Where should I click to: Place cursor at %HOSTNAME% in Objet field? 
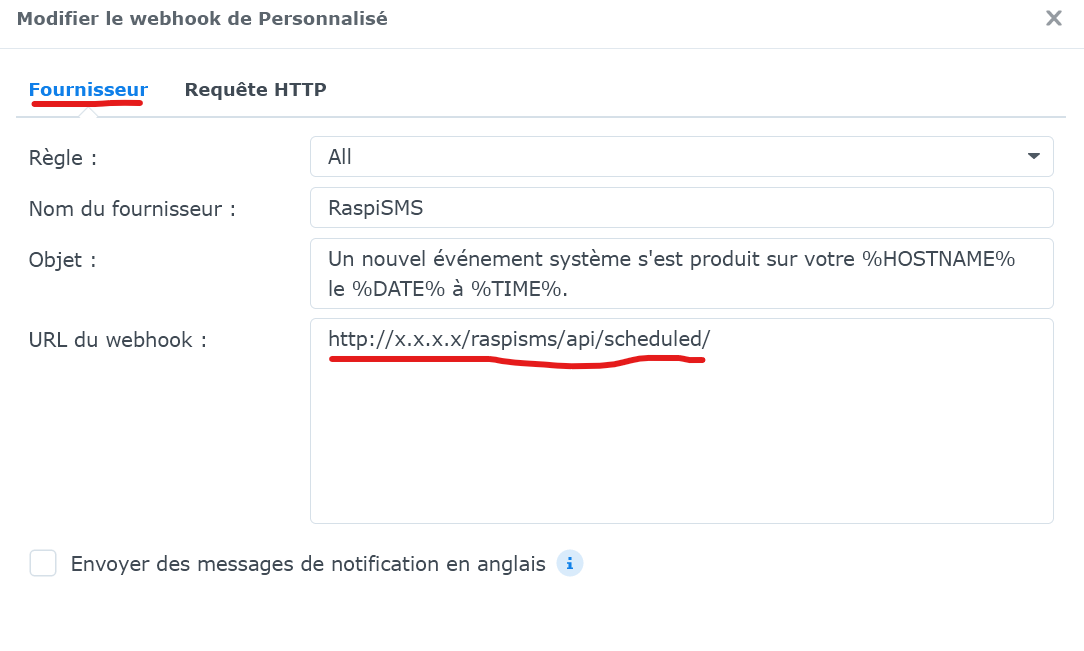pos(938,259)
